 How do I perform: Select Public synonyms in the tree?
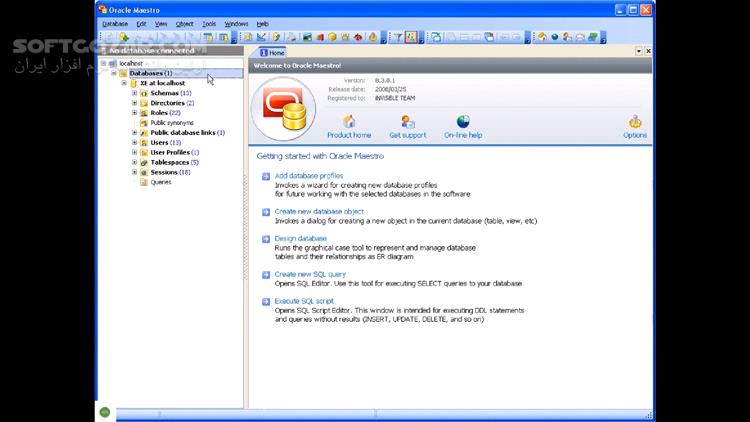point(172,122)
